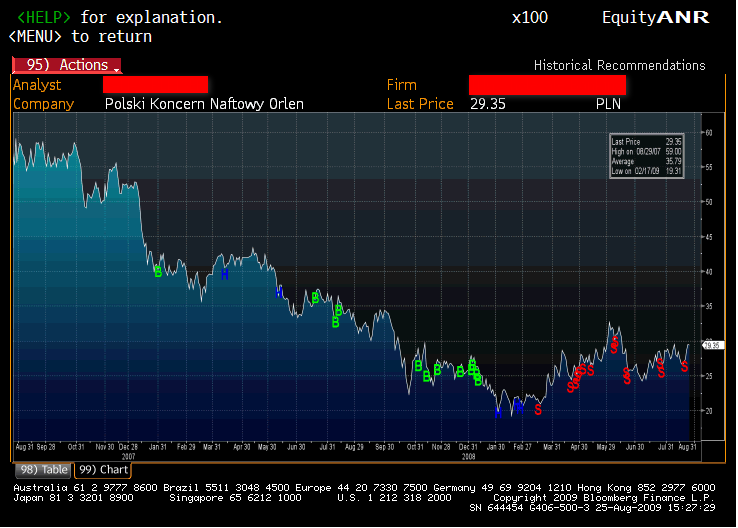Screen dimensions: 738x528
Task: Click 'Last Price 29.35' row in legend box
Action: pyautogui.click(x=646, y=142)
